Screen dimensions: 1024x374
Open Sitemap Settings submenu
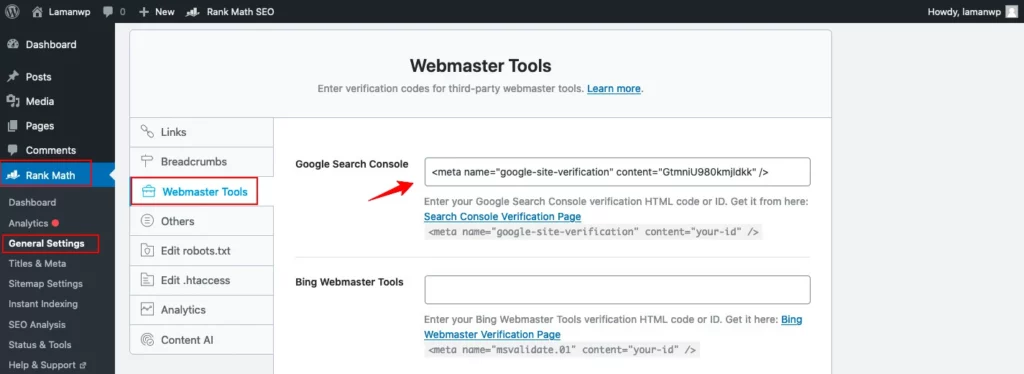pyautogui.click(x=46, y=284)
